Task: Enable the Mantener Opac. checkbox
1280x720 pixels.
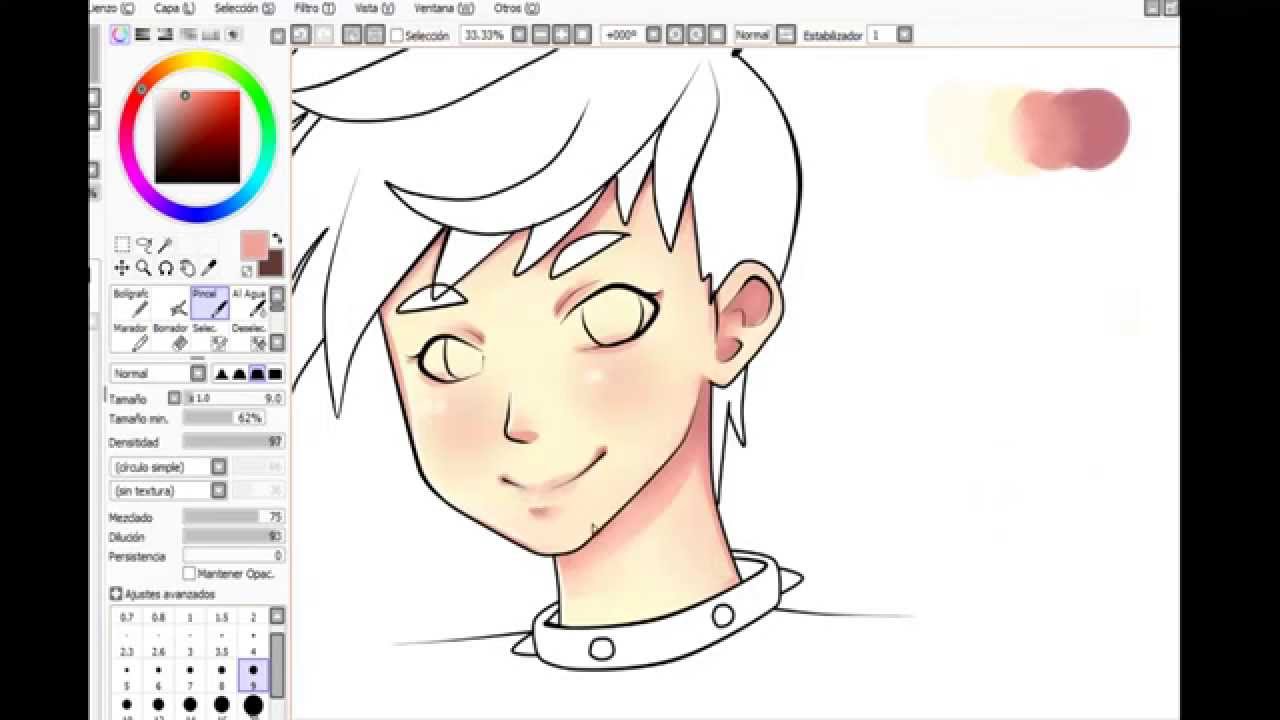Action: coord(189,574)
